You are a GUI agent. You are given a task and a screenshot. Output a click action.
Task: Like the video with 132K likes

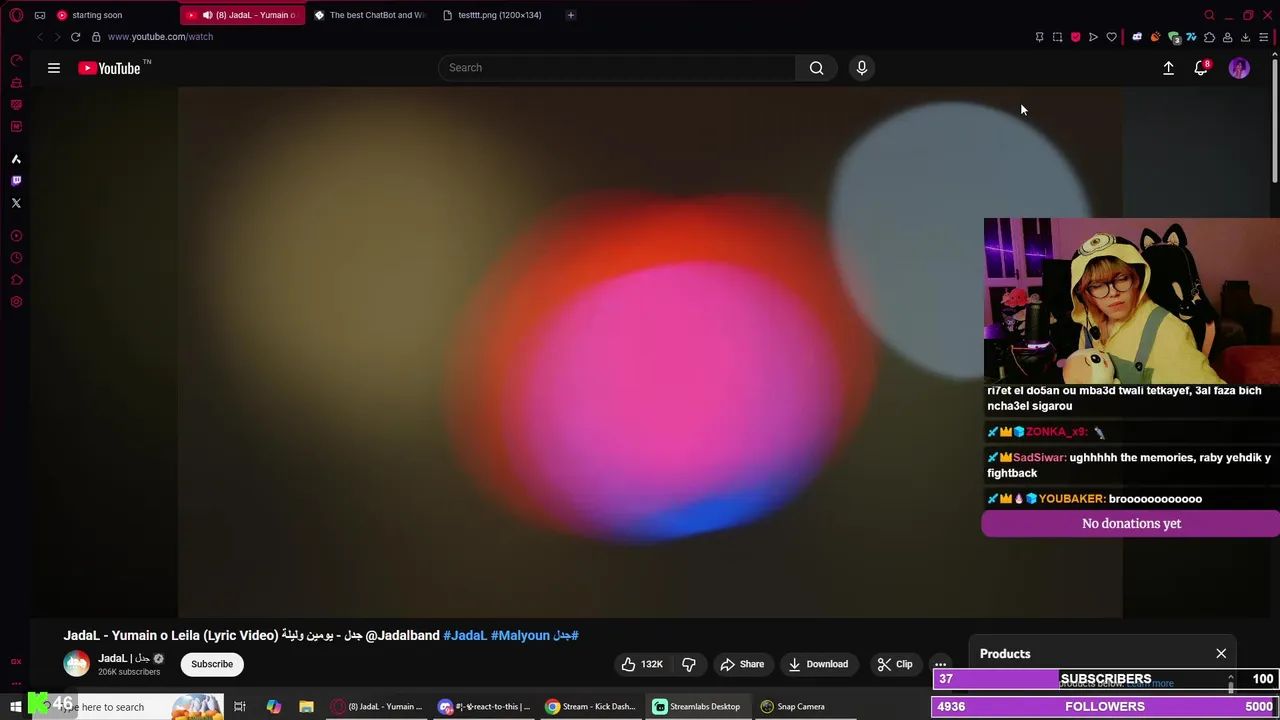[641, 664]
